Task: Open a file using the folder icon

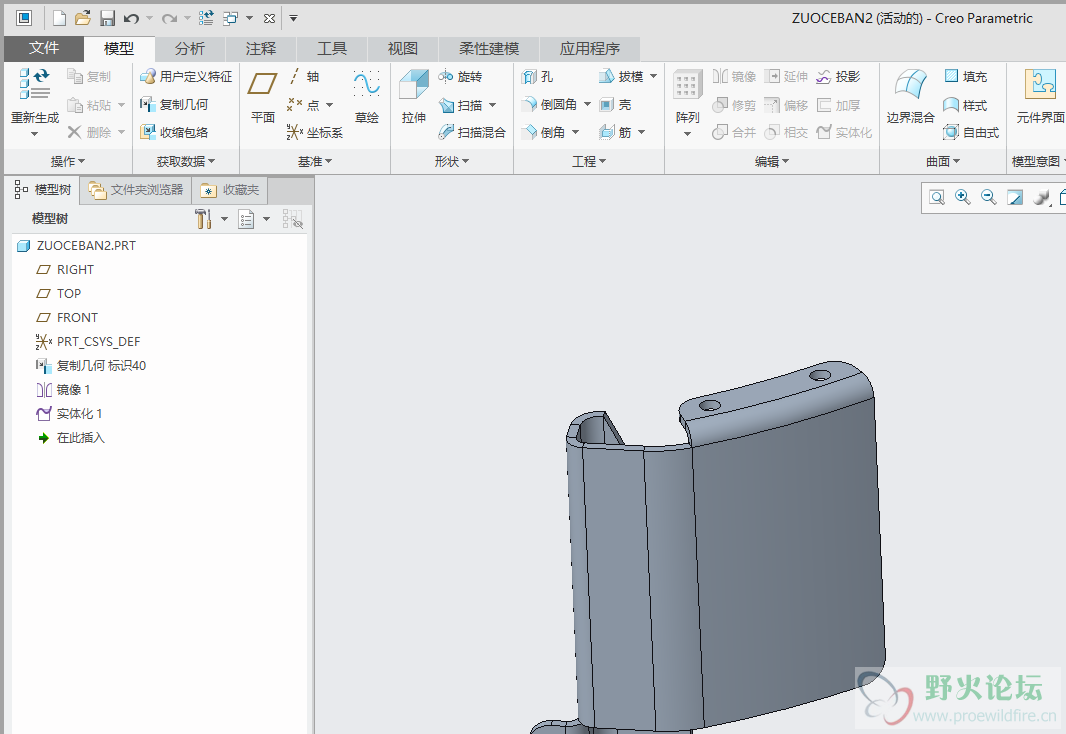Action: point(83,18)
